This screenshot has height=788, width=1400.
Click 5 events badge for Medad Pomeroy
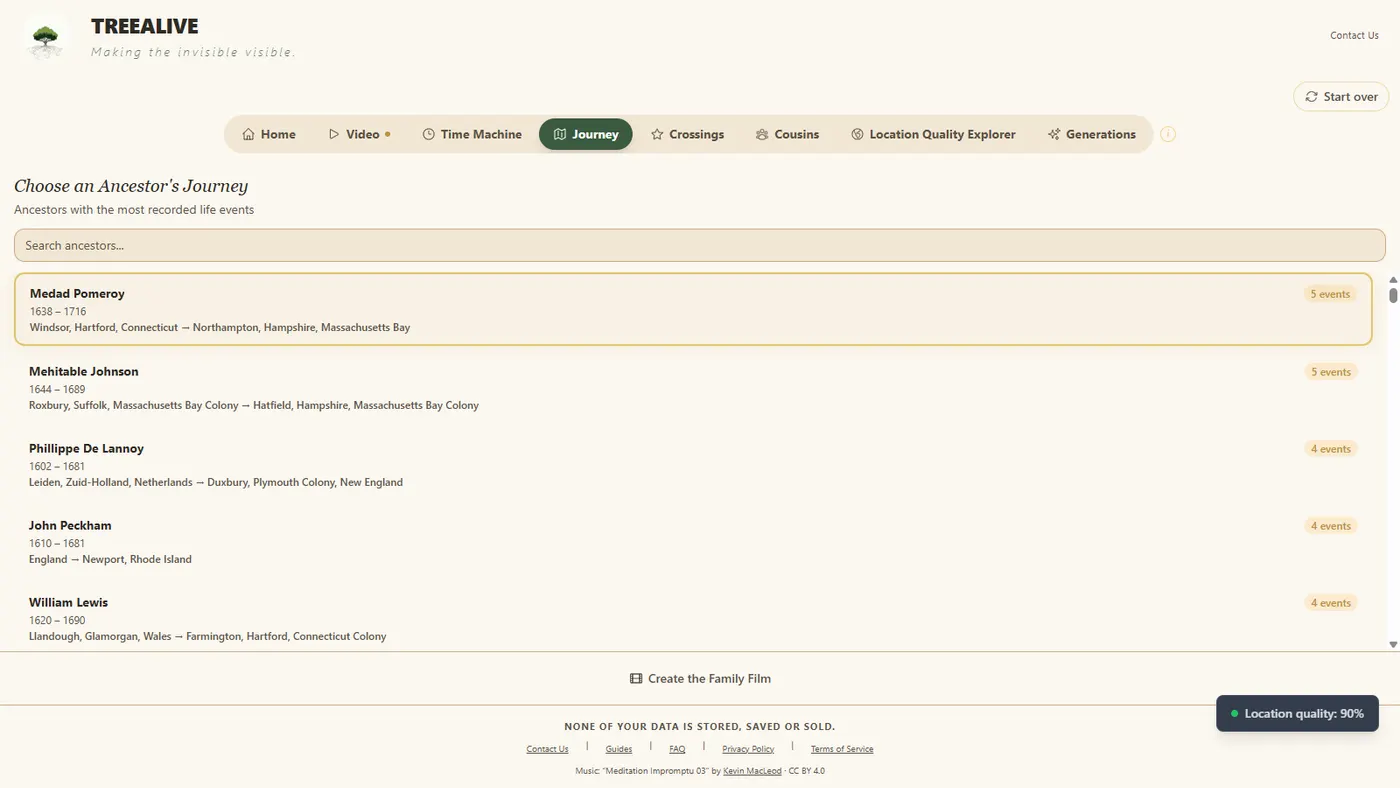[x=1330, y=294]
